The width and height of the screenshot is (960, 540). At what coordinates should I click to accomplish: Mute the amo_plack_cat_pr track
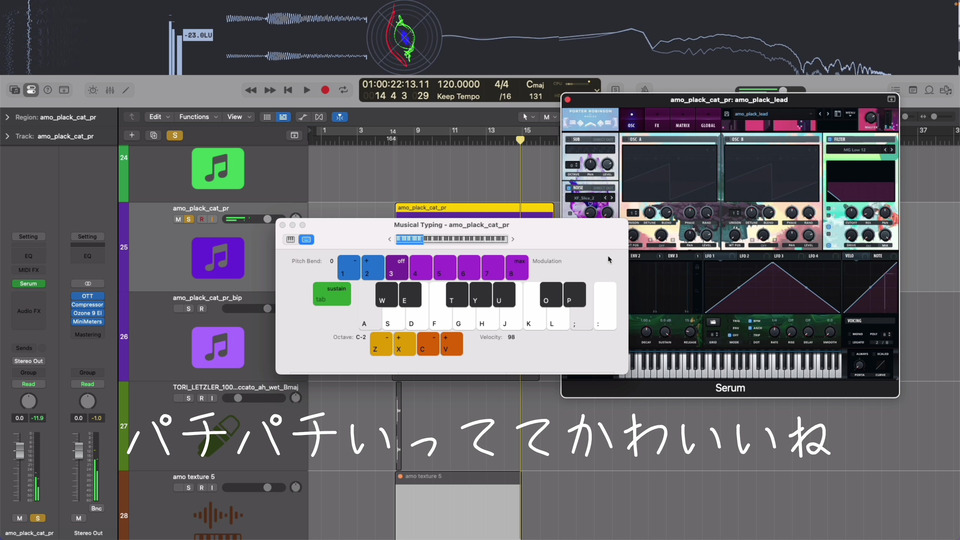click(178, 219)
